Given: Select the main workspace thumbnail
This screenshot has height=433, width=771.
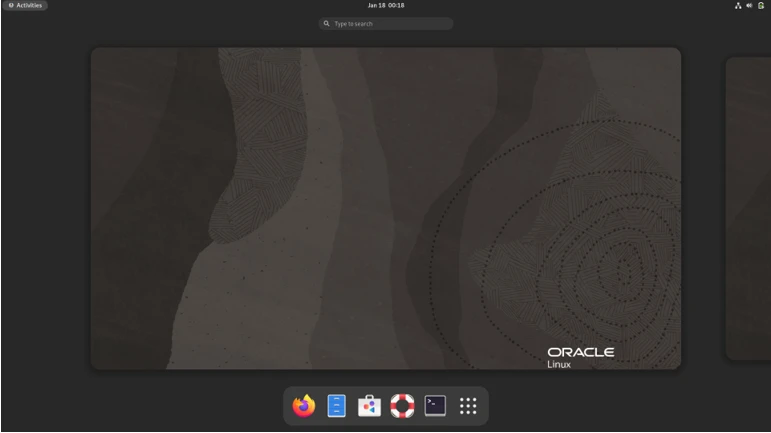Looking at the screenshot, I should [386, 208].
